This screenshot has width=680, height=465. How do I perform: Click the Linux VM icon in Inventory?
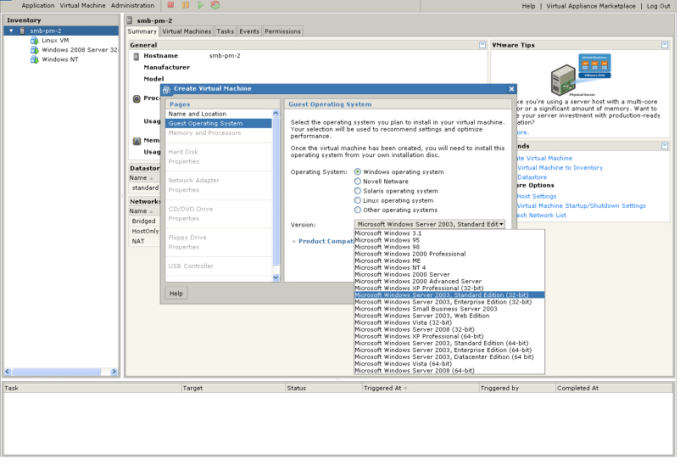pyautogui.click(x=34, y=40)
